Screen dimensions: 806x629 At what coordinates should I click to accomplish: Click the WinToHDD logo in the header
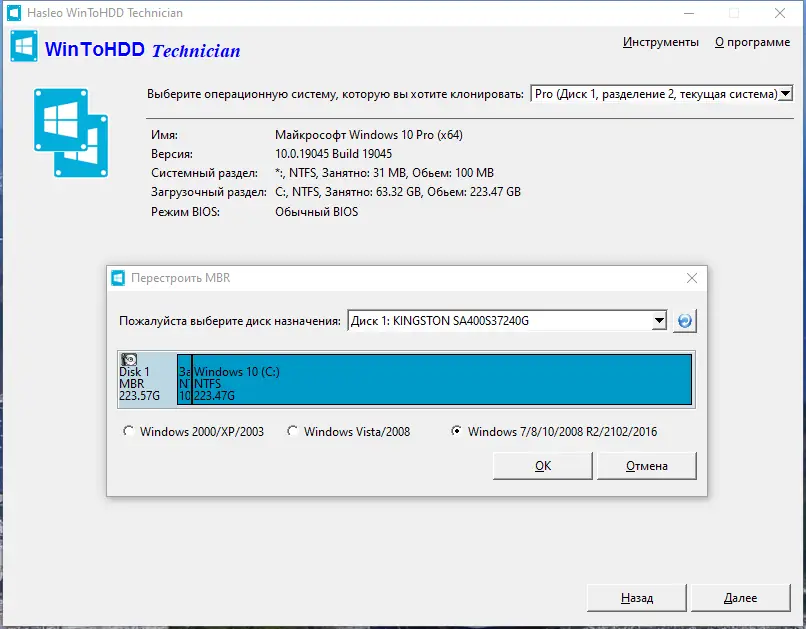(x=24, y=46)
